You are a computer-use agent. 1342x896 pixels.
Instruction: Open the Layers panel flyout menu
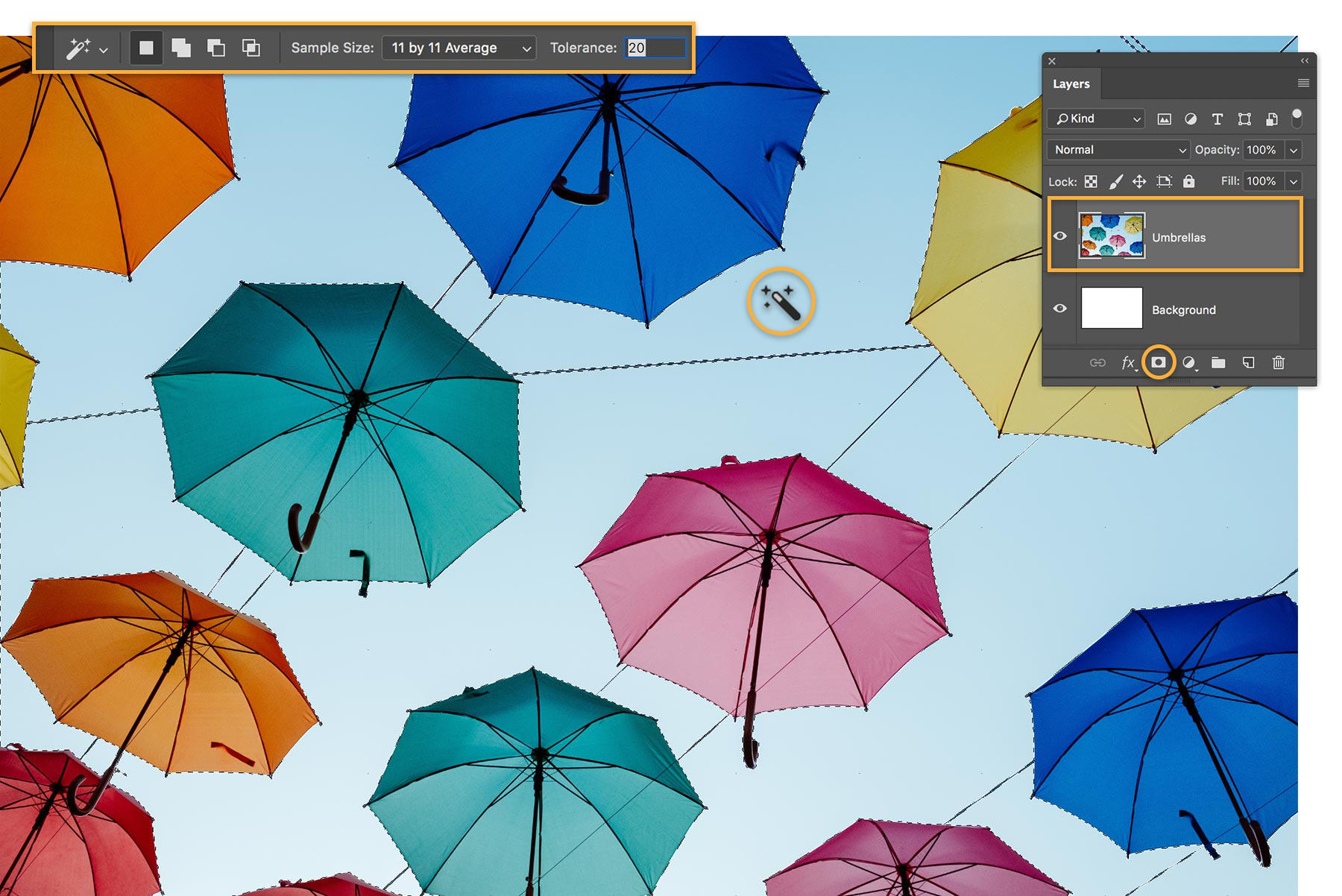click(x=1303, y=83)
